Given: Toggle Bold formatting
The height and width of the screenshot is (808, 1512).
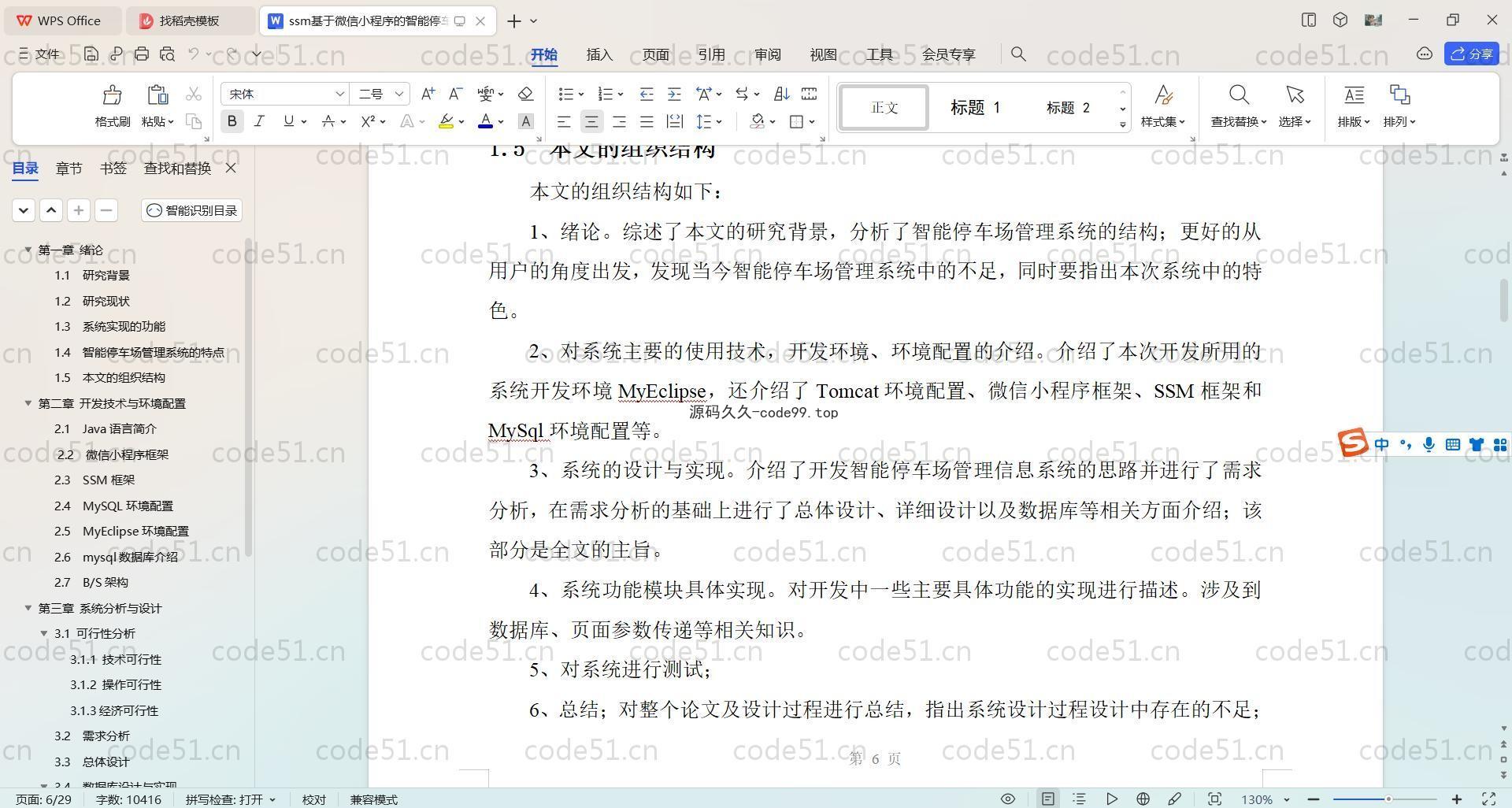Looking at the screenshot, I should (x=232, y=121).
